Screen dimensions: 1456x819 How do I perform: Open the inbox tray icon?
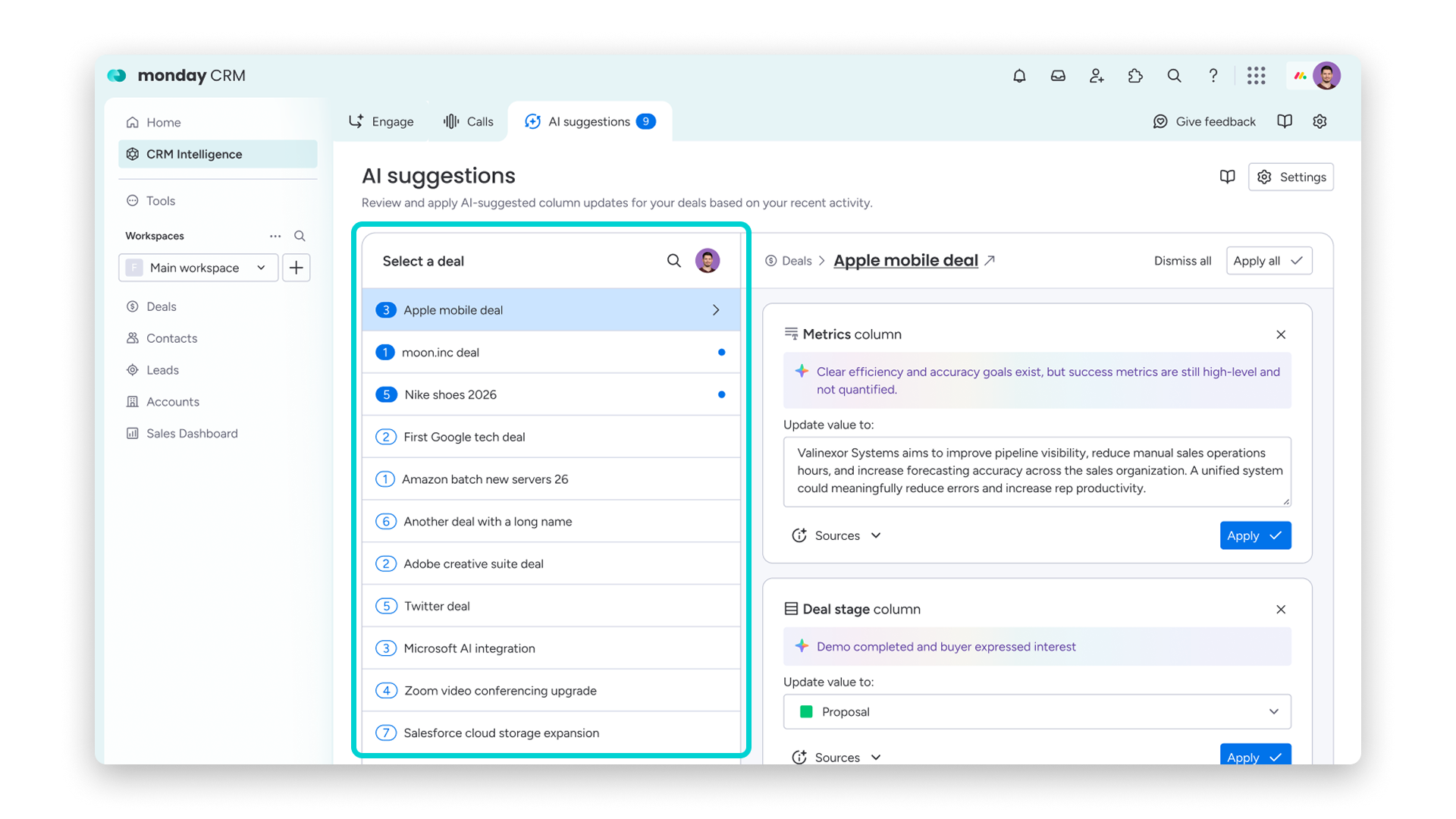coord(1058,76)
